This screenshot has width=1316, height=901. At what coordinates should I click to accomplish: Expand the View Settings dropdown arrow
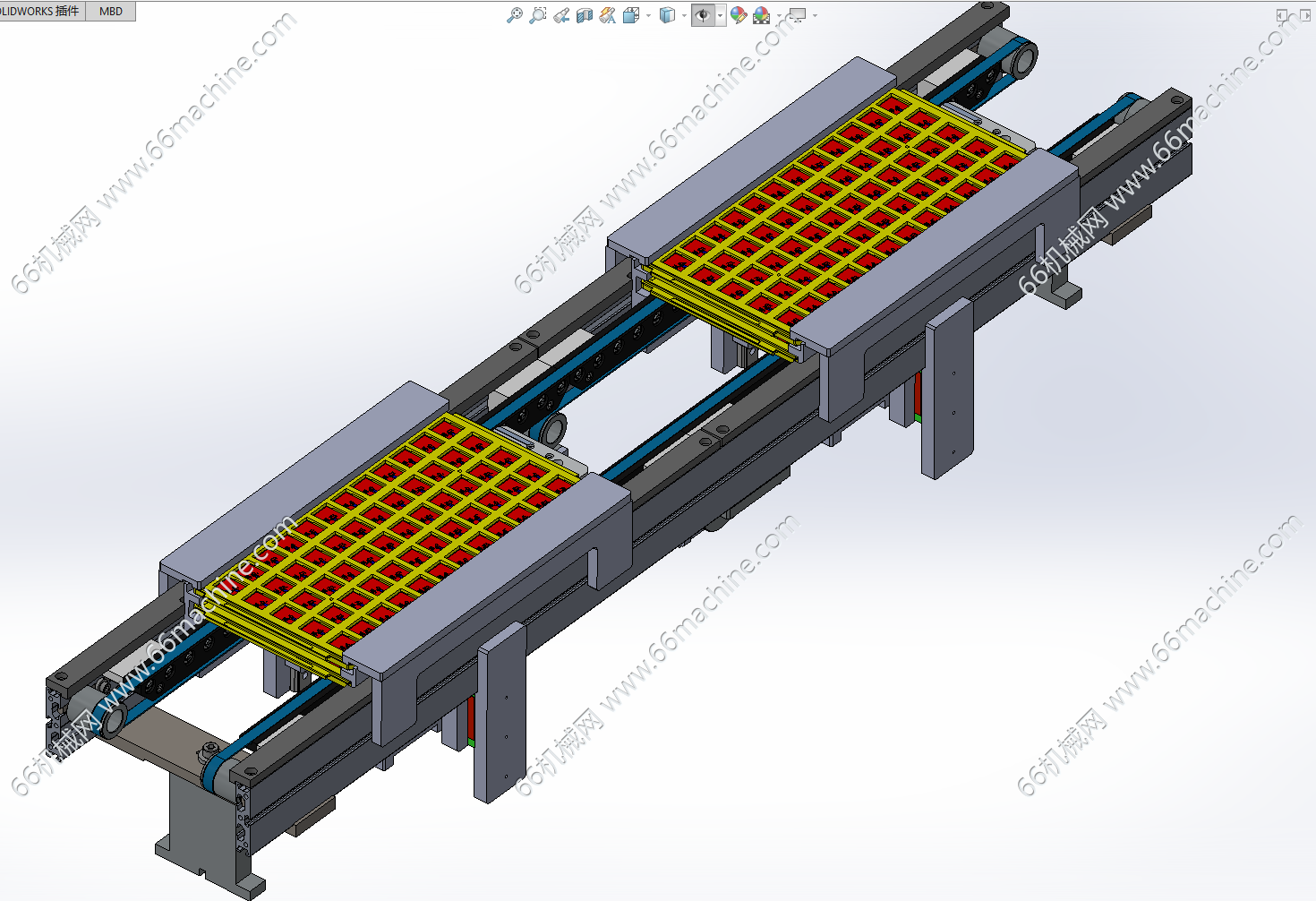tap(815, 15)
